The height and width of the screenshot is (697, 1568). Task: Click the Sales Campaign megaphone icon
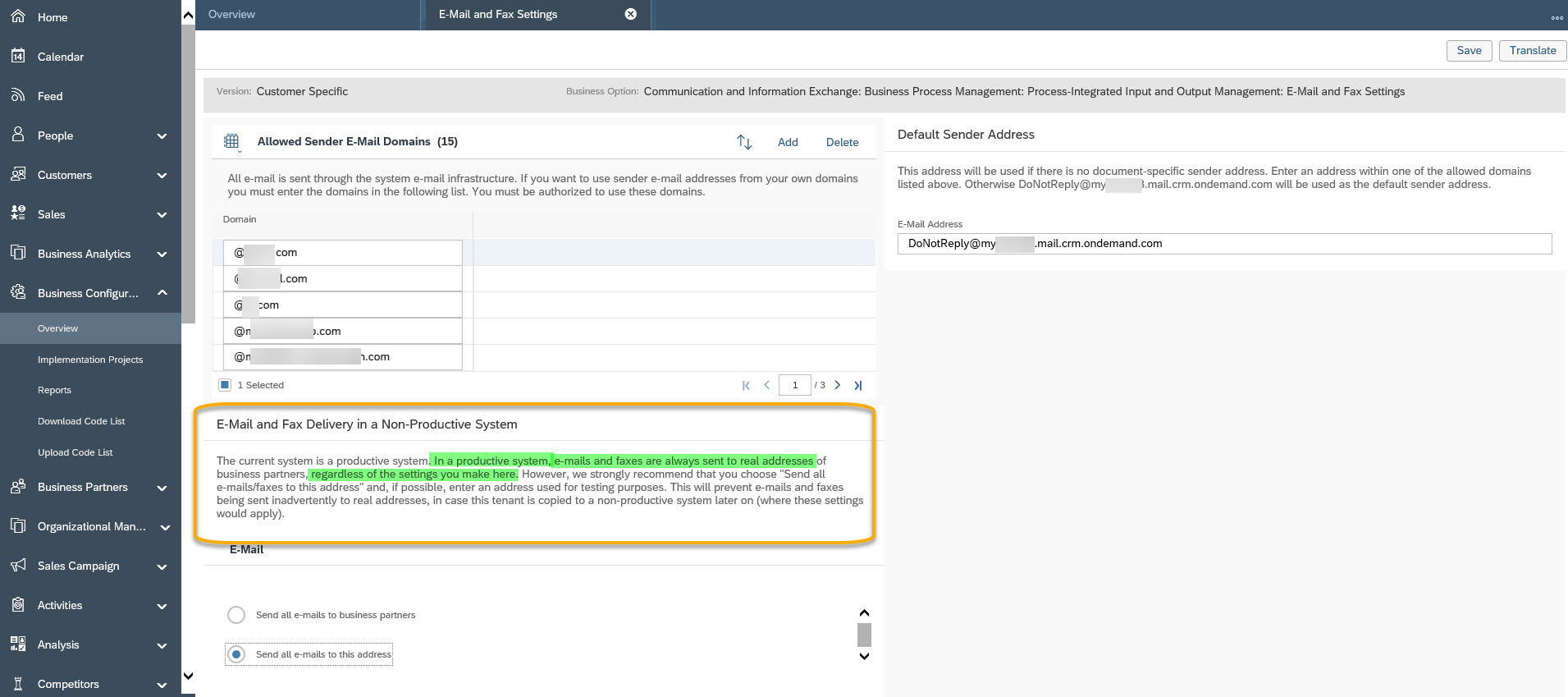(17, 565)
